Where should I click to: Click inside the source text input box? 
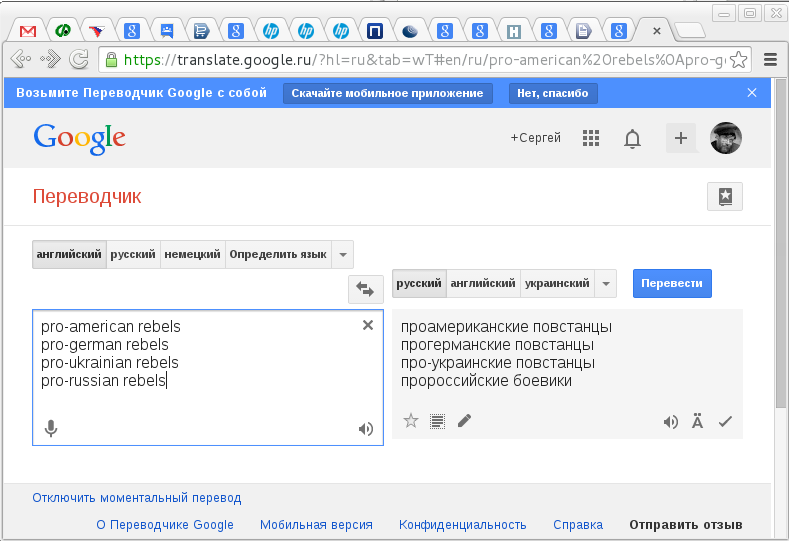(200, 400)
